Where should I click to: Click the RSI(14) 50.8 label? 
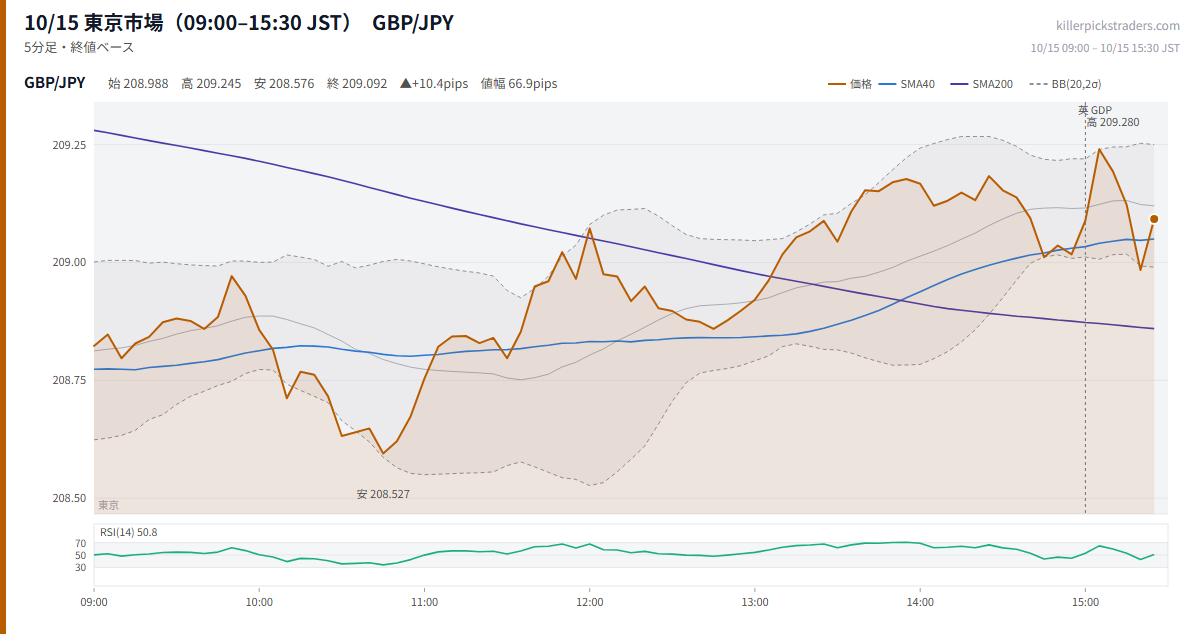point(129,532)
